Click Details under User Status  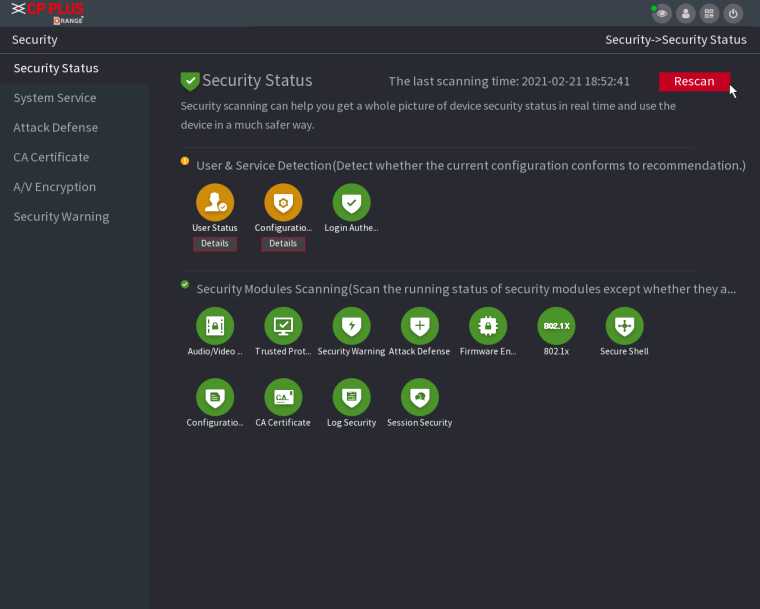click(215, 243)
